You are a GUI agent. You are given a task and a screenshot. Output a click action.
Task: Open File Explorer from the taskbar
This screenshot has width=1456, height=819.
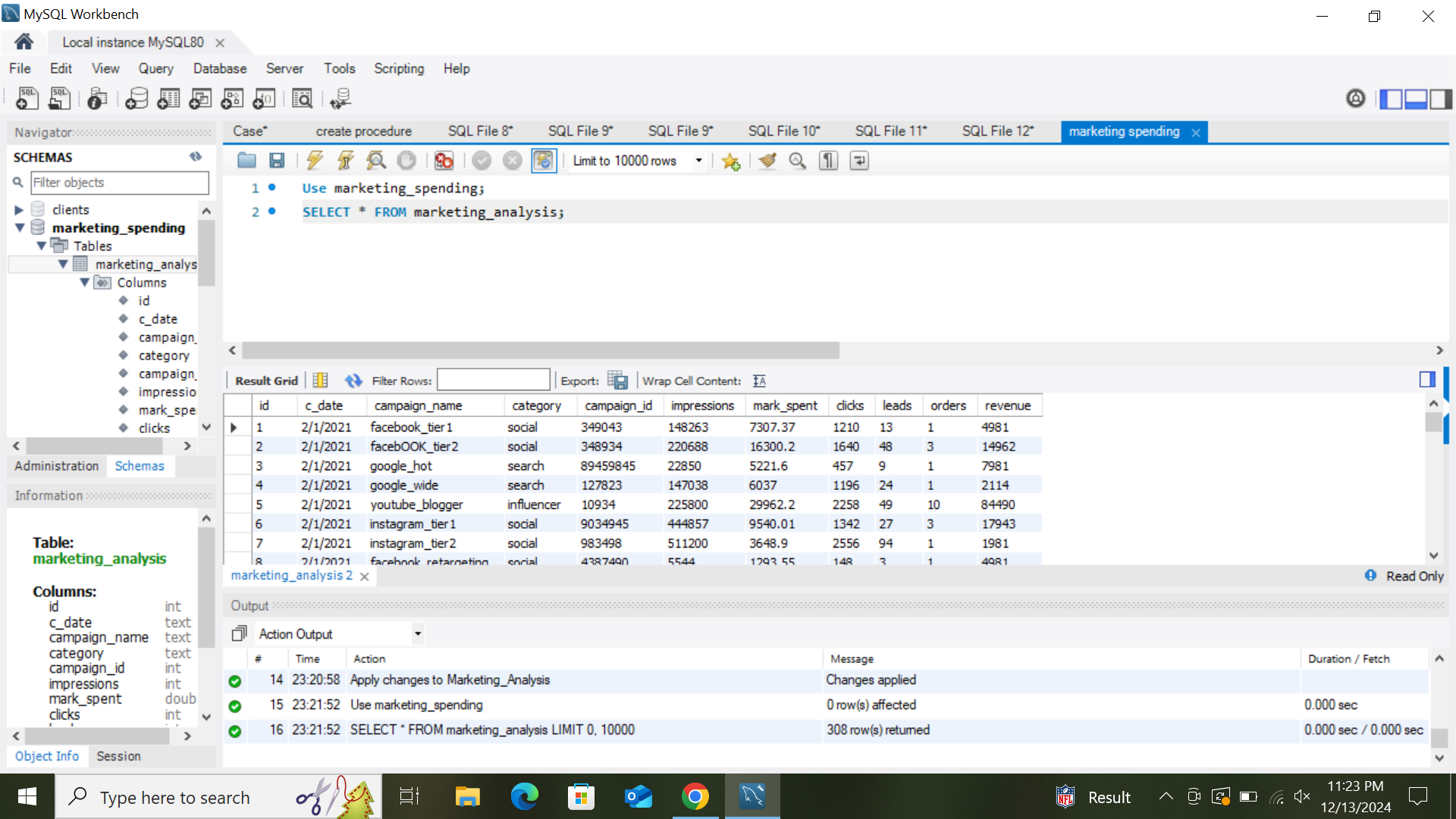[x=468, y=796]
